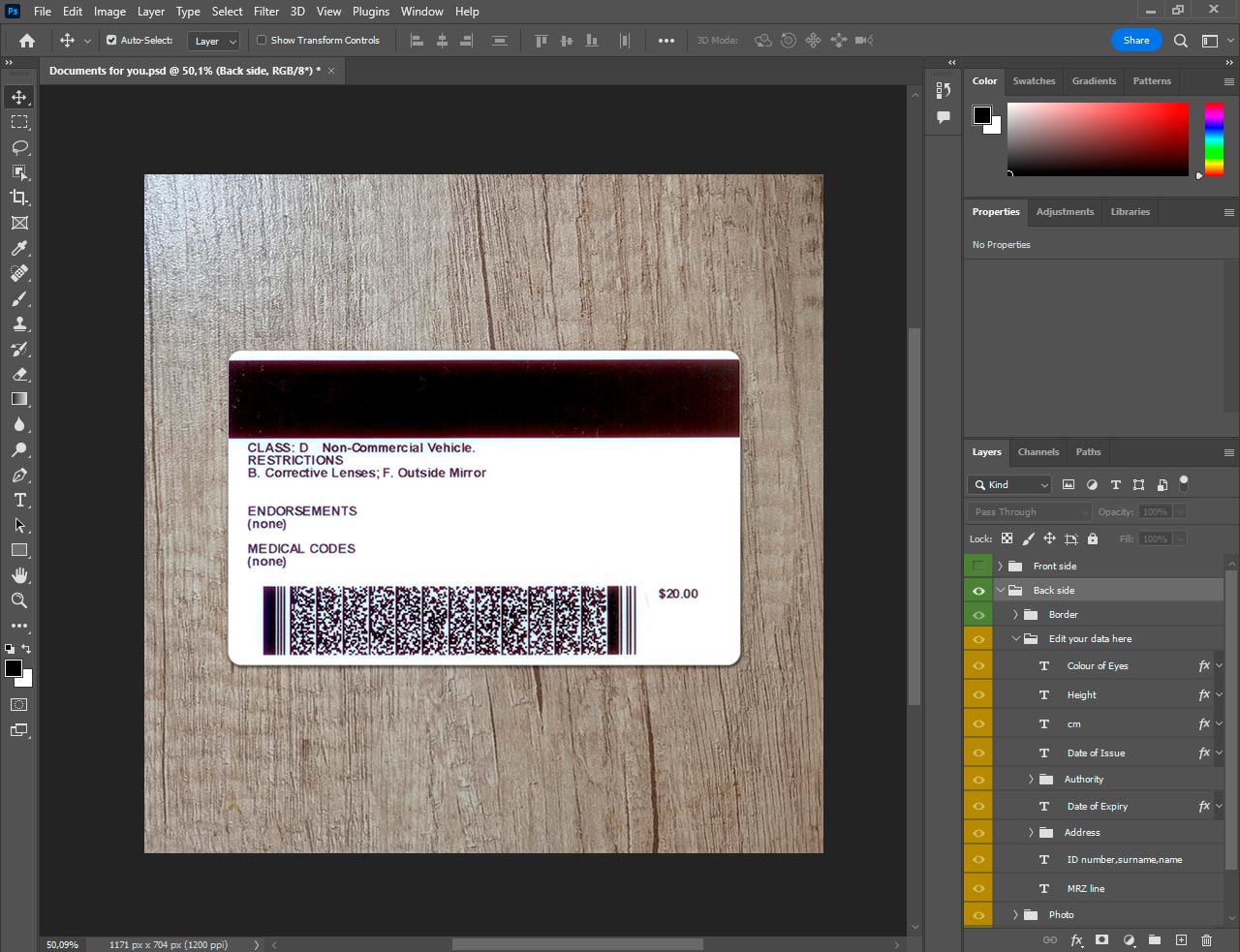Screen dimensions: 1240x952
Task: Open the Filter menu
Action: click(x=266, y=12)
